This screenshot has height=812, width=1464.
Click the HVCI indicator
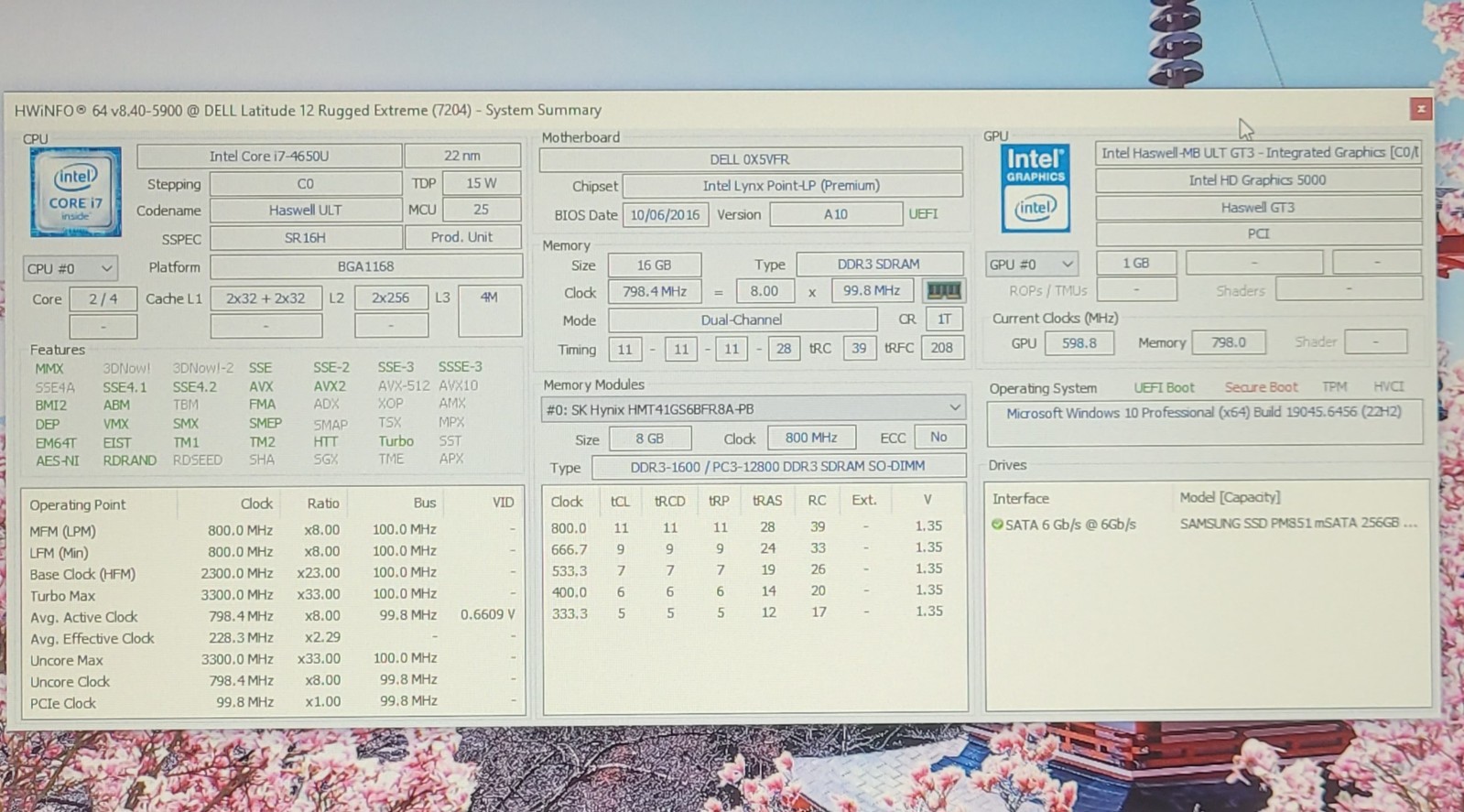pyautogui.click(x=1389, y=386)
